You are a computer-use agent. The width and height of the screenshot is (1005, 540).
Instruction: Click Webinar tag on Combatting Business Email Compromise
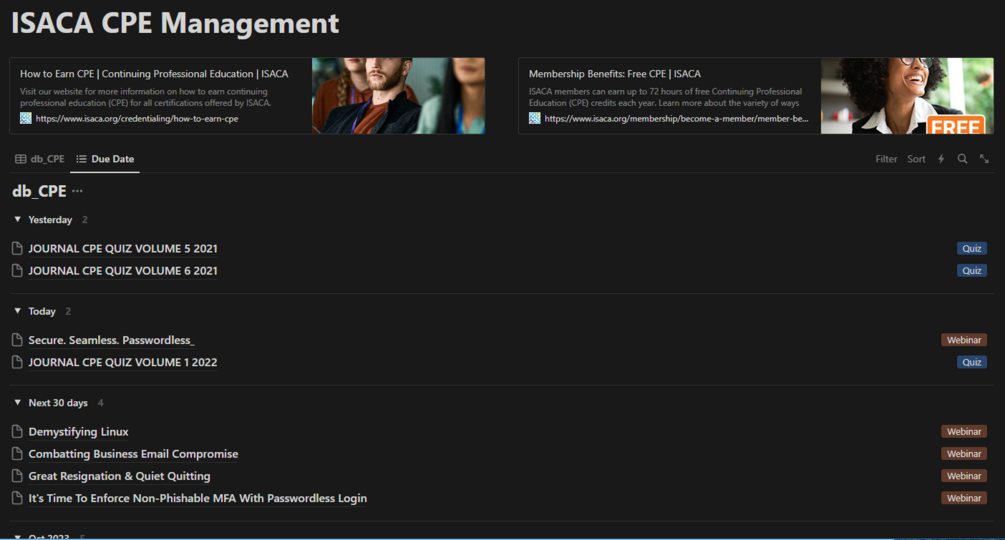tap(964, 454)
